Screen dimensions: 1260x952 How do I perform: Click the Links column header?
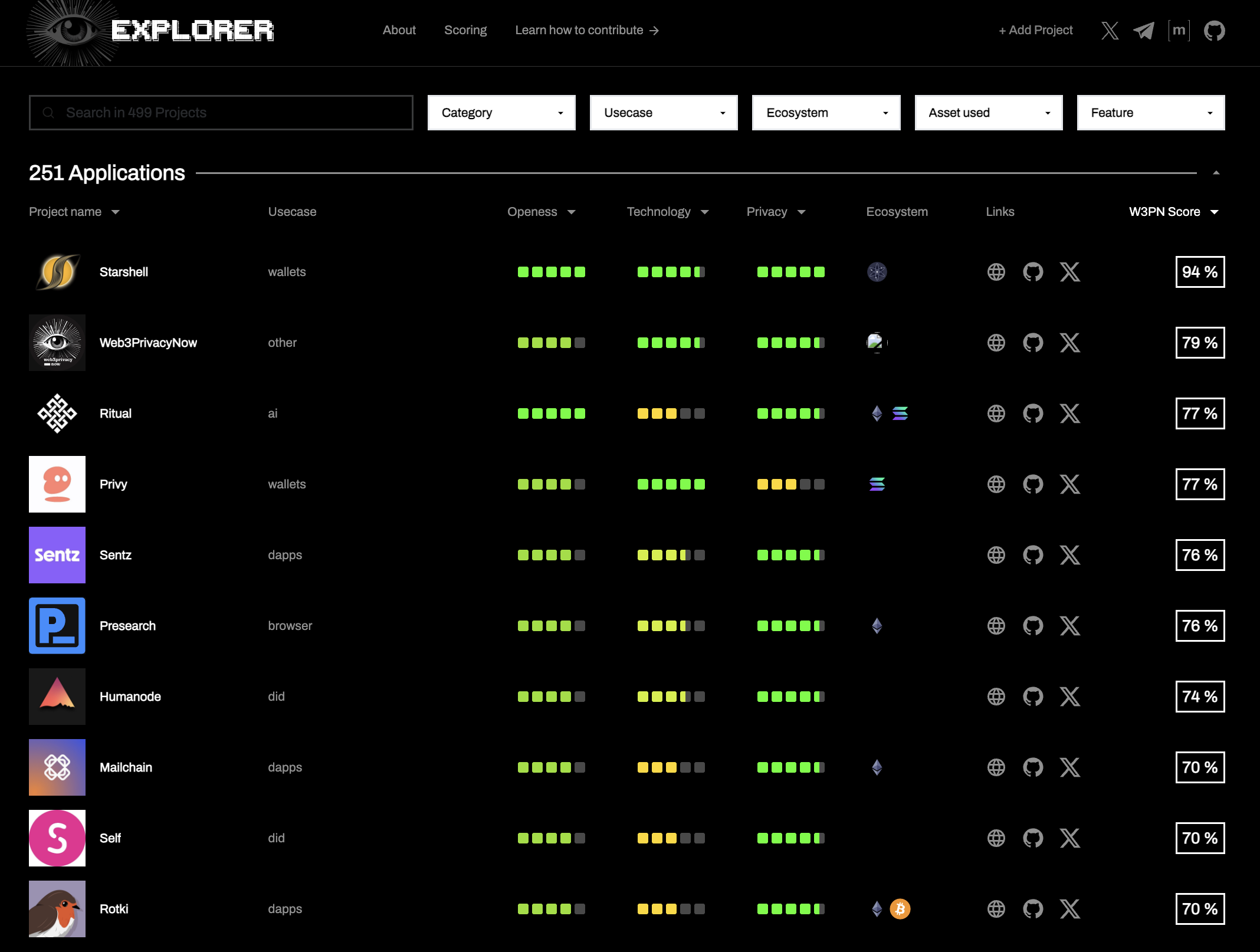point(1000,212)
